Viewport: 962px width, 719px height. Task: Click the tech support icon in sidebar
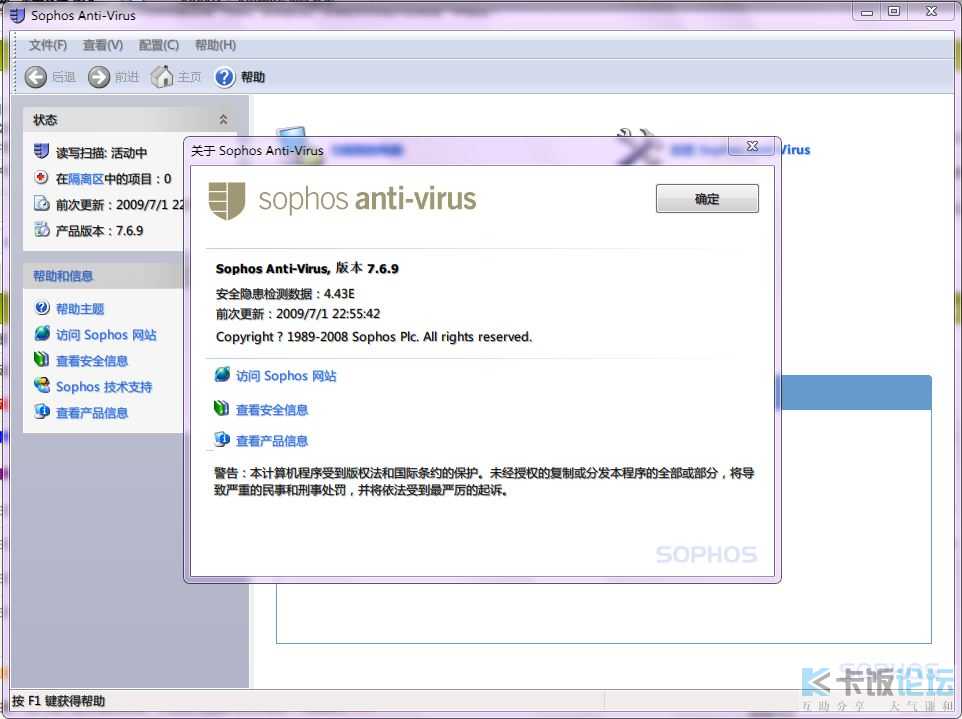[x=42, y=385]
